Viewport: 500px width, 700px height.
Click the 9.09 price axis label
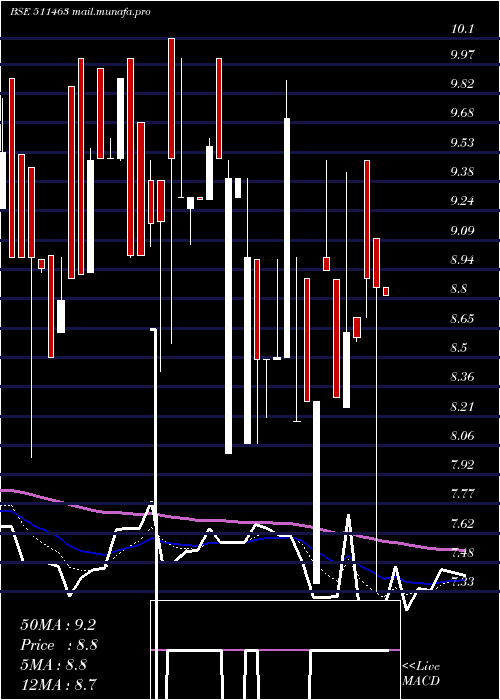tap(463, 230)
